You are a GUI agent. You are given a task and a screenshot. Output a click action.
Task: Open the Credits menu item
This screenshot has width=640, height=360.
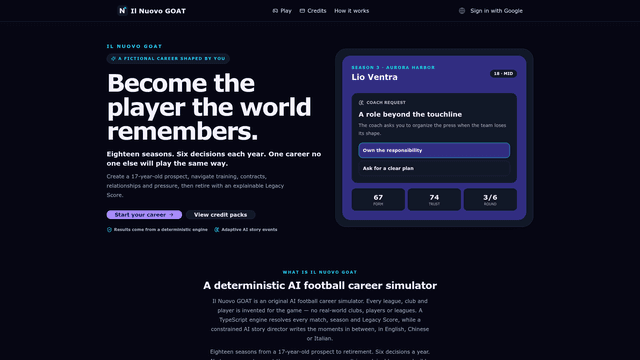(313, 11)
